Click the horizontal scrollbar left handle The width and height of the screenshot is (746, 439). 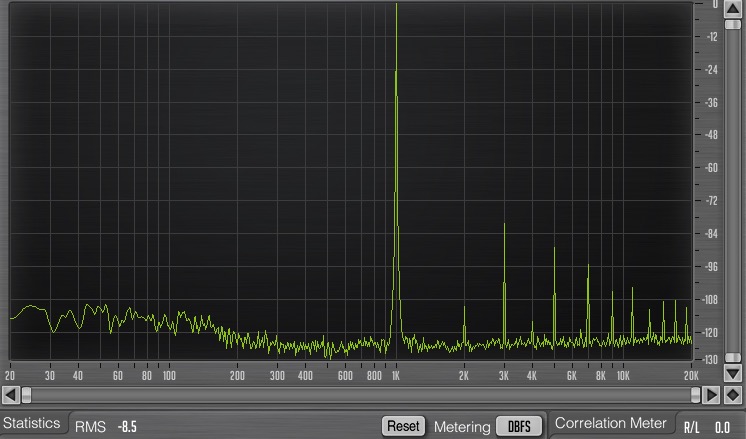coord(27,395)
